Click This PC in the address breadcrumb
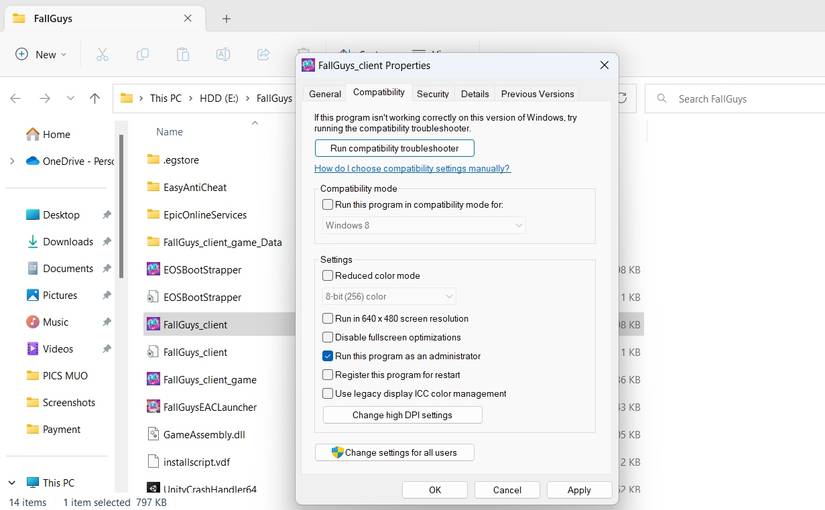Viewport: 825px width, 510px height. click(x=165, y=98)
